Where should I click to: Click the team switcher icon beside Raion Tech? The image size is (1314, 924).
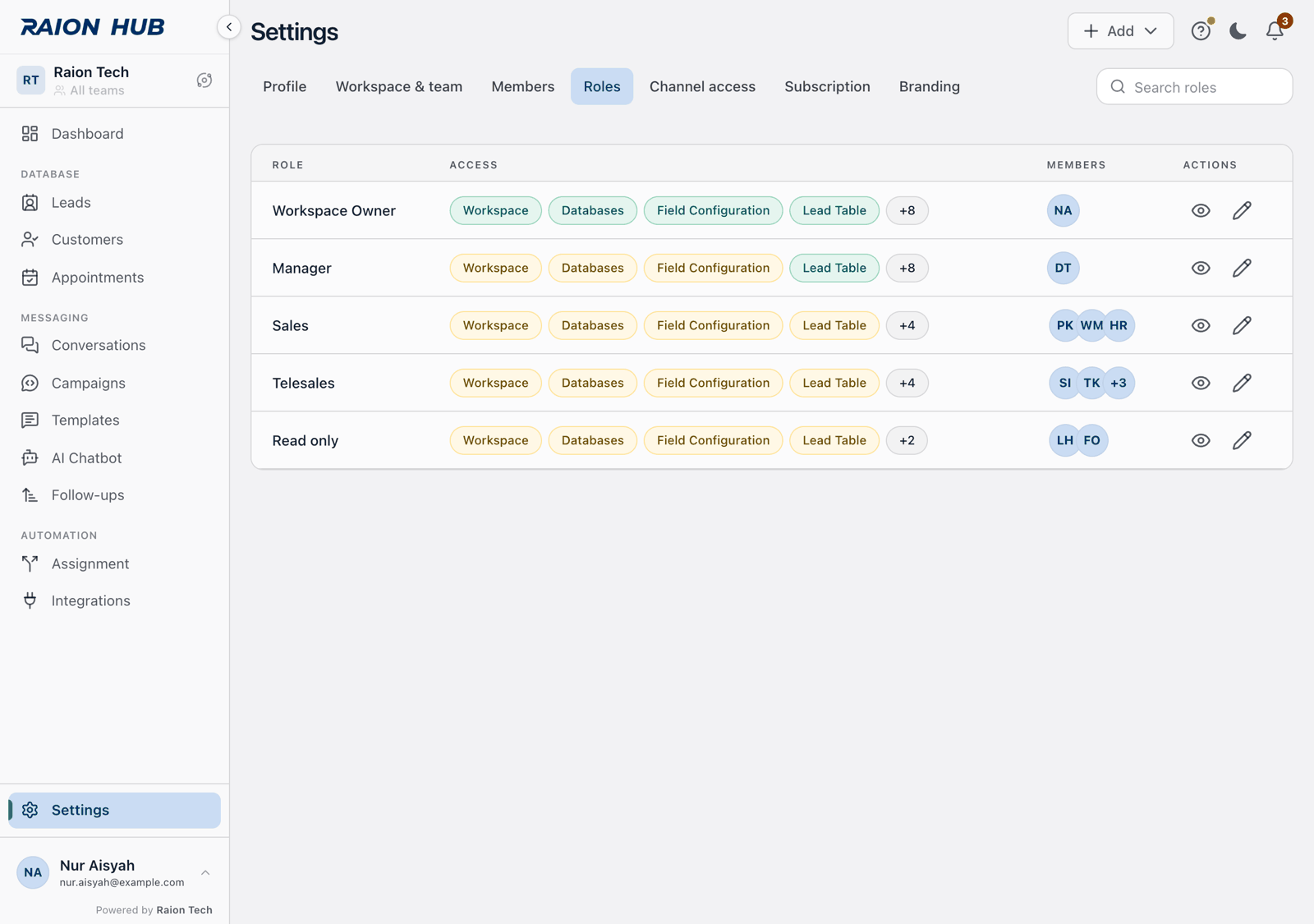204,80
